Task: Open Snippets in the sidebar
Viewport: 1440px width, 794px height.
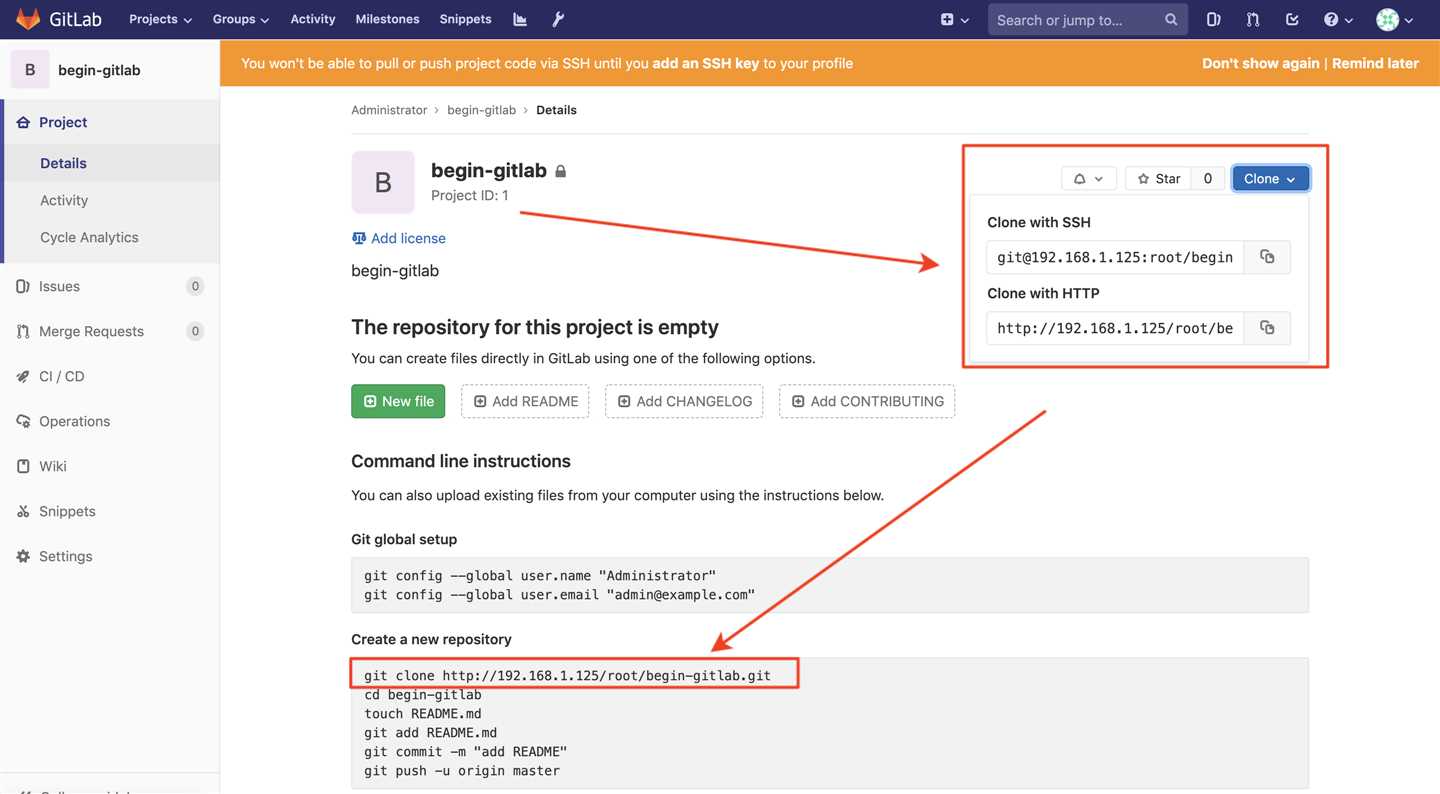Action: (110, 511)
